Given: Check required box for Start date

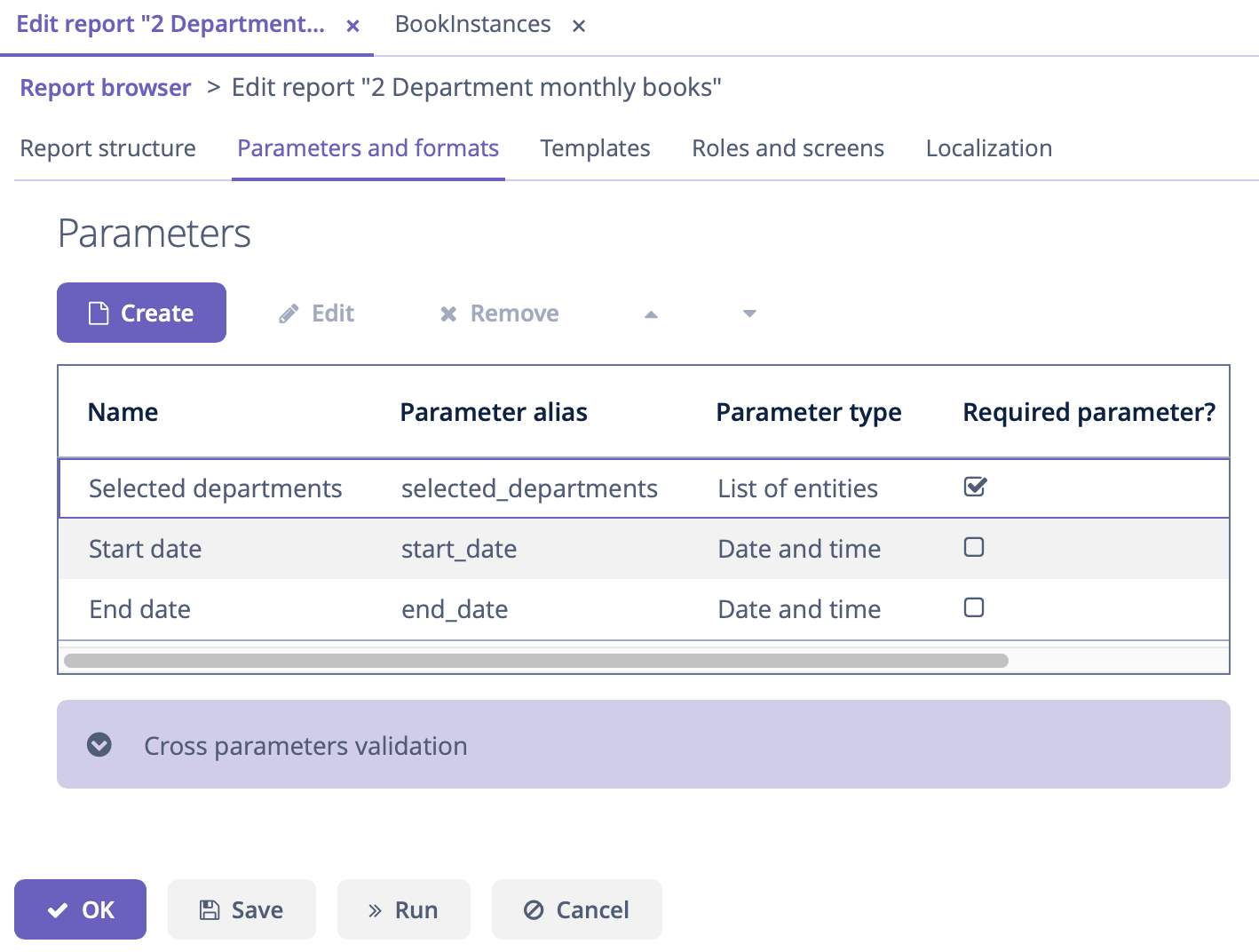Looking at the screenshot, I should (x=974, y=547).
